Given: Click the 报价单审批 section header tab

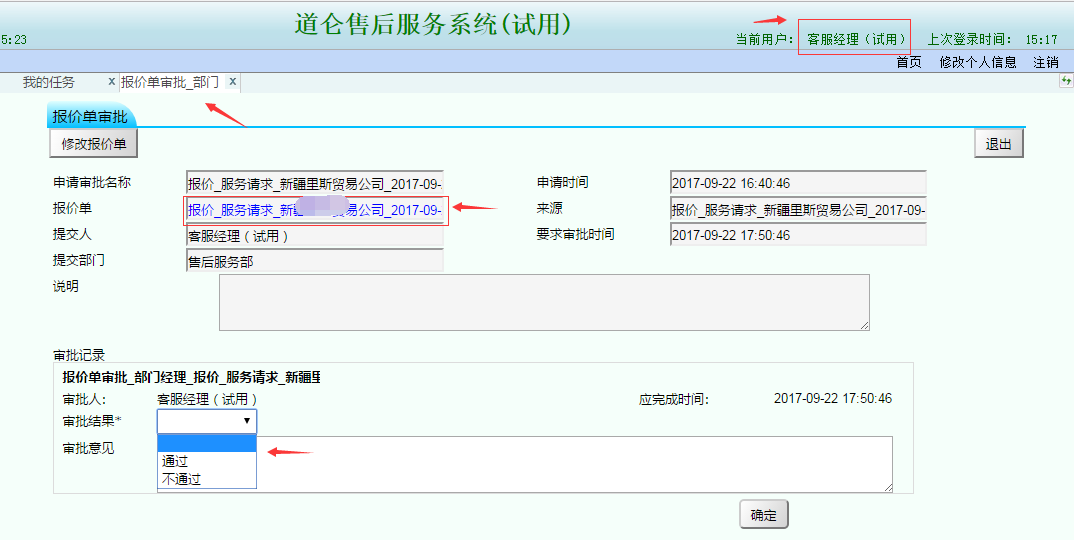Looking at the screenshot, I should (x=91, y=116).
